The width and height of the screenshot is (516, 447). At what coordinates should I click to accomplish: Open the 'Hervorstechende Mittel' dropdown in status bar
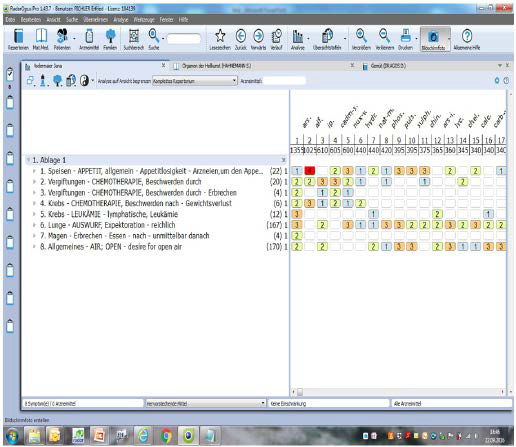[x=206, y=404]
